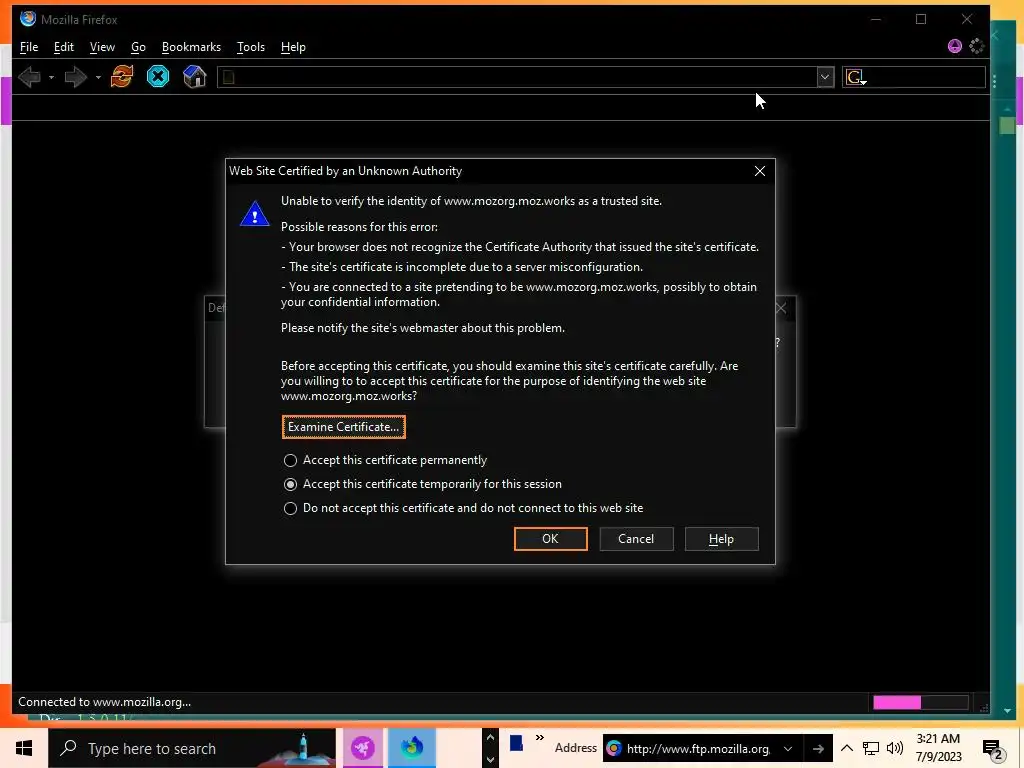Open the Windows Start menu

coord(24,748)
